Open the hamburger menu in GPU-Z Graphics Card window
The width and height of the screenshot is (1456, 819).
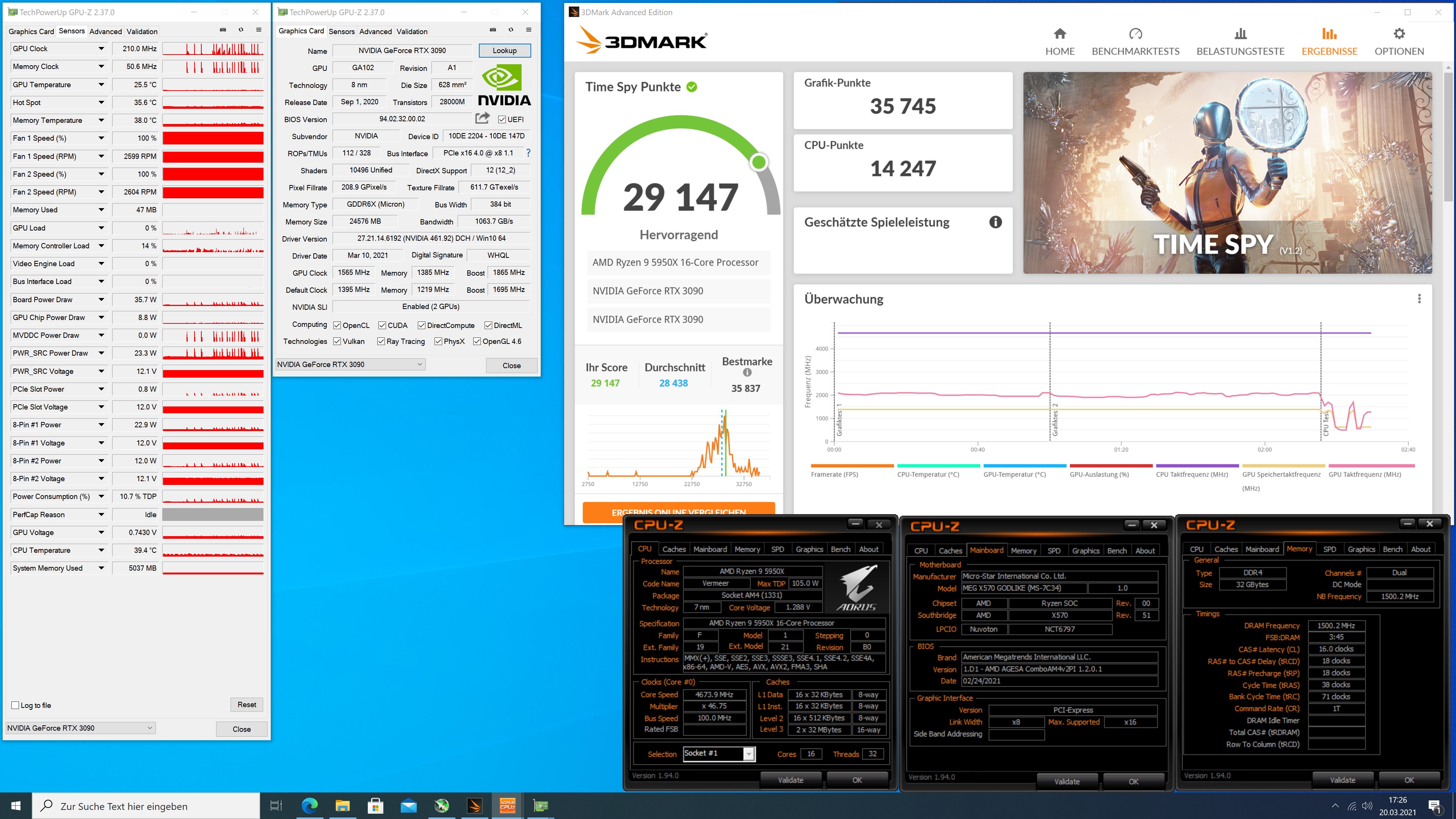tap(529, 30)
